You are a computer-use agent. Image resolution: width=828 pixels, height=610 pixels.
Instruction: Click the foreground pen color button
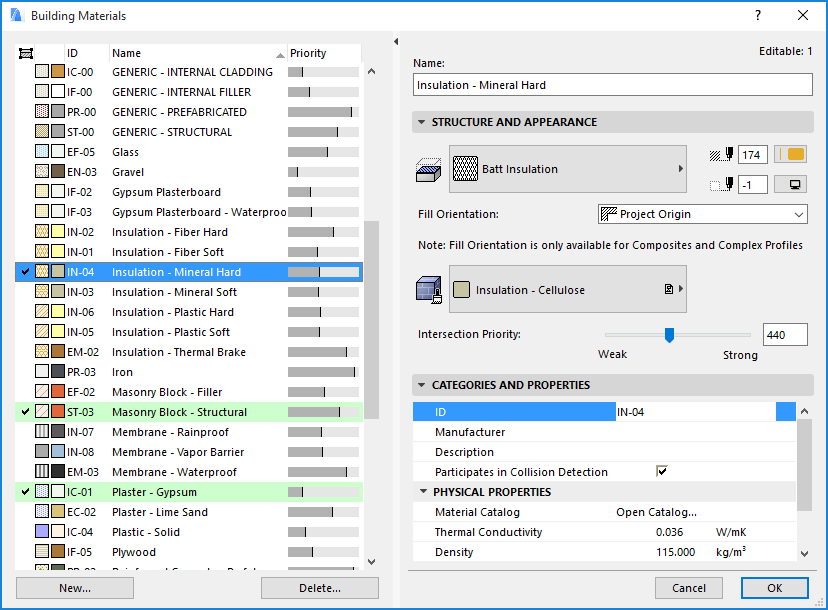coord(791,155)
